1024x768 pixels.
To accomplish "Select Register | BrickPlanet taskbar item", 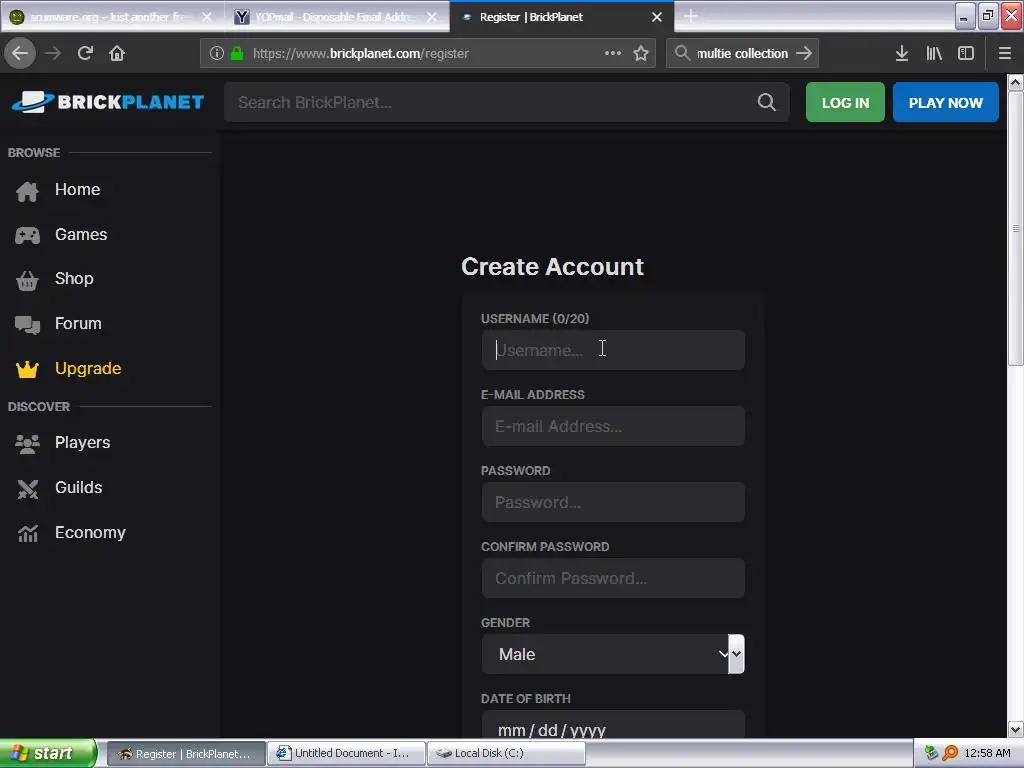I will pos(185,754).
